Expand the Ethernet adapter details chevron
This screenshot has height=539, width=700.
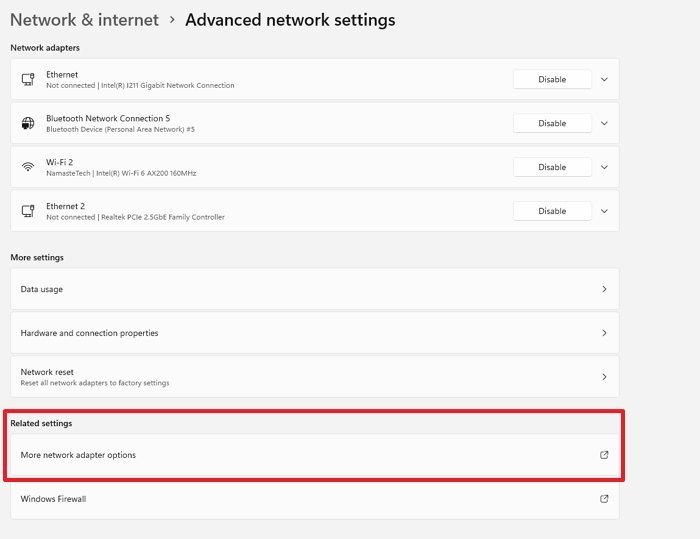pyautogui.click(x=604, y=79)
